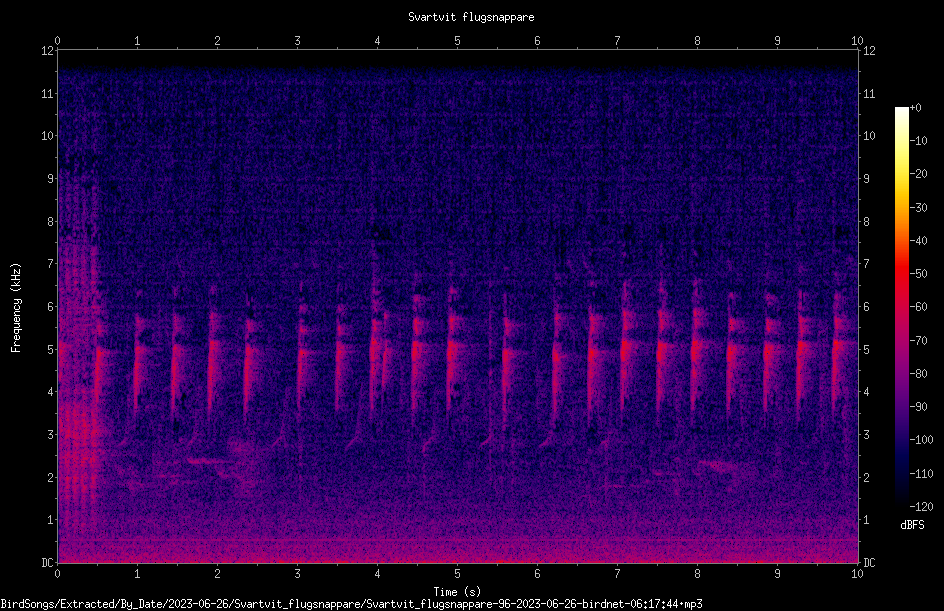Click the '-20' color scale label
This screenshot has width=944, height=611.
[x=918, y=174]
